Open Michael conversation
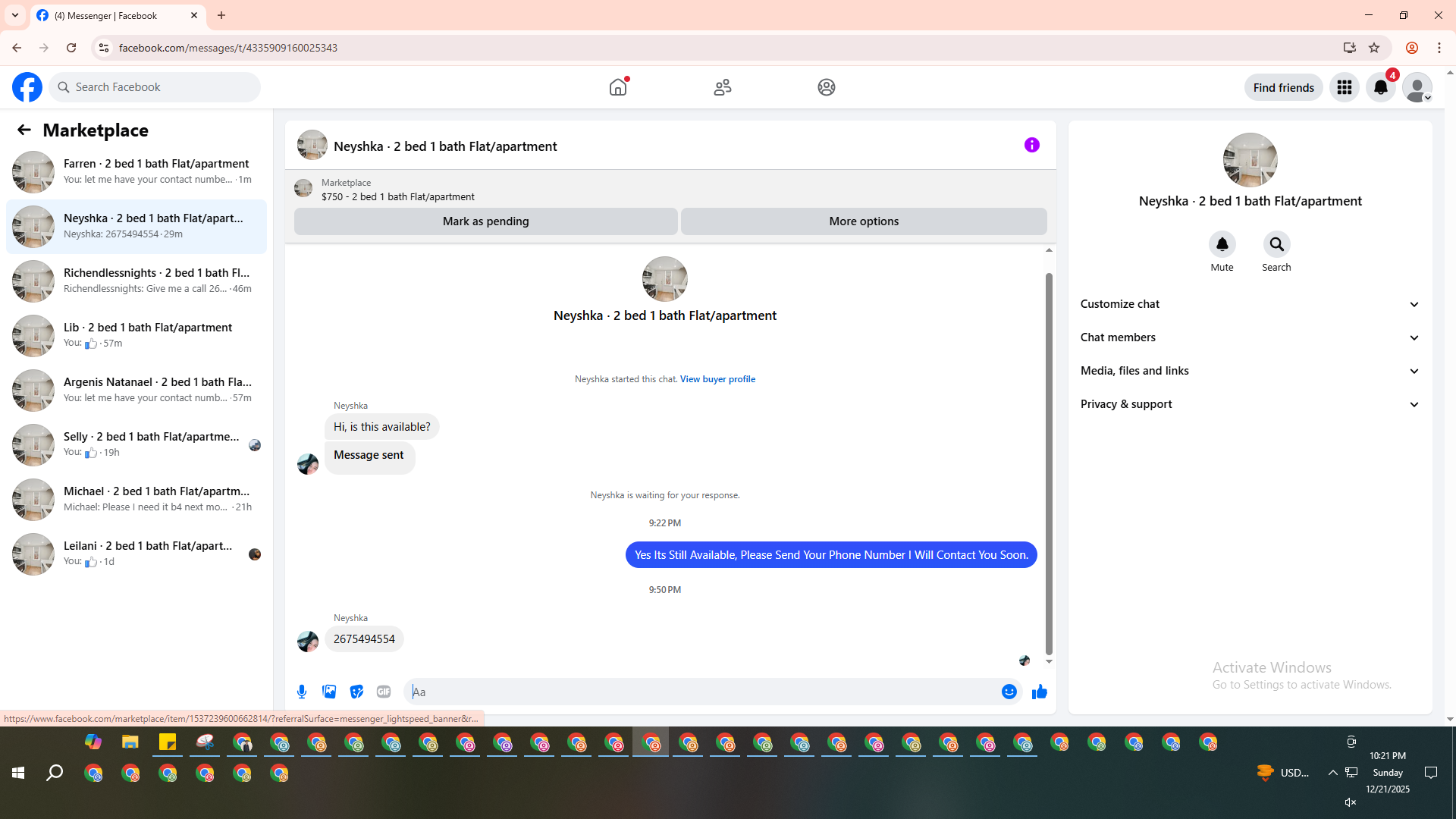This screenshot has height=819, width=1456. (x=136, y=500)
